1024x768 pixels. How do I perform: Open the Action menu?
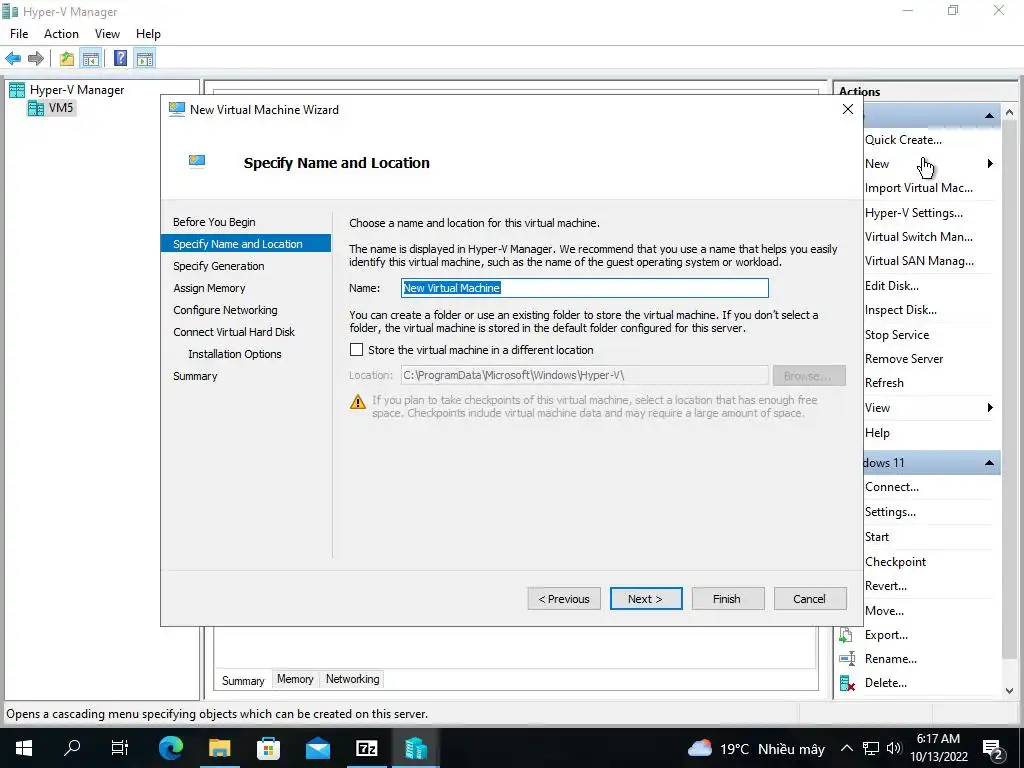point(61,34)
